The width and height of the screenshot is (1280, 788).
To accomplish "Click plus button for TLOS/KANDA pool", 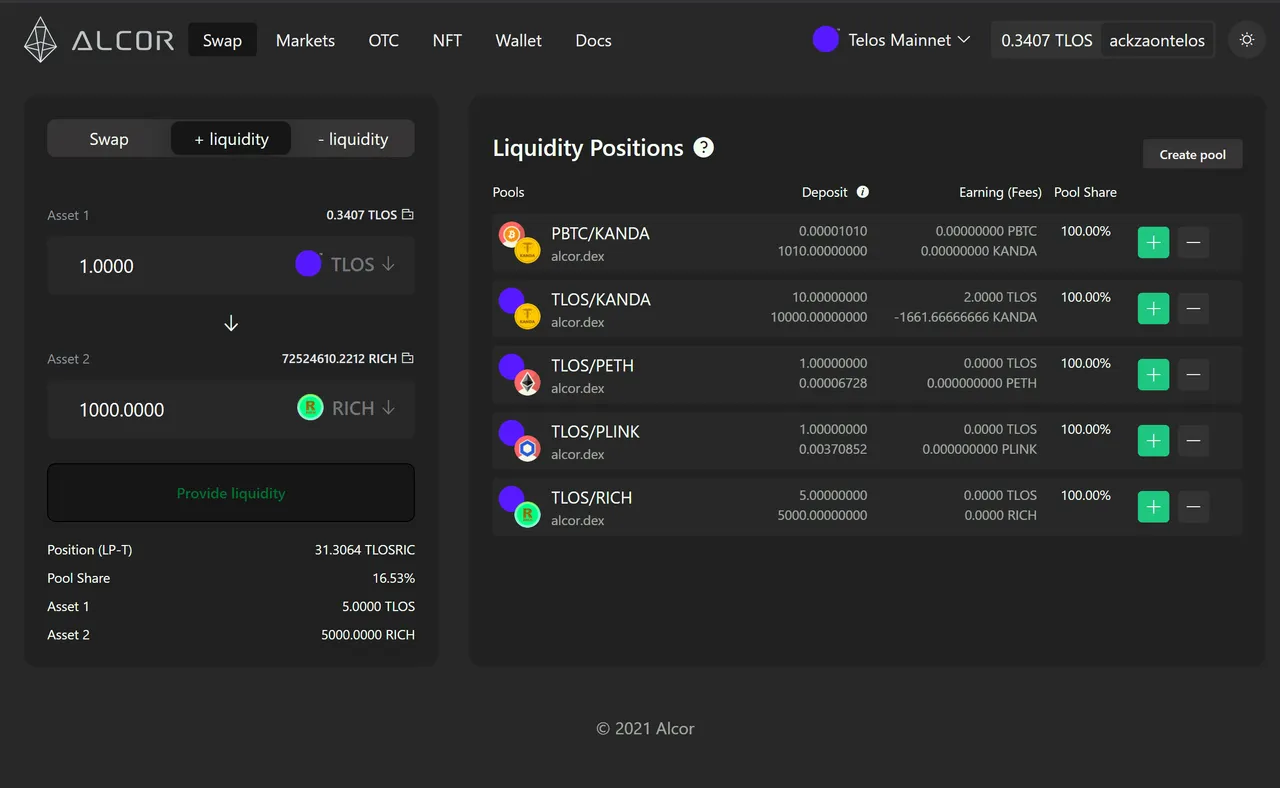I will pyautogui.click(x=1153, y=309).
